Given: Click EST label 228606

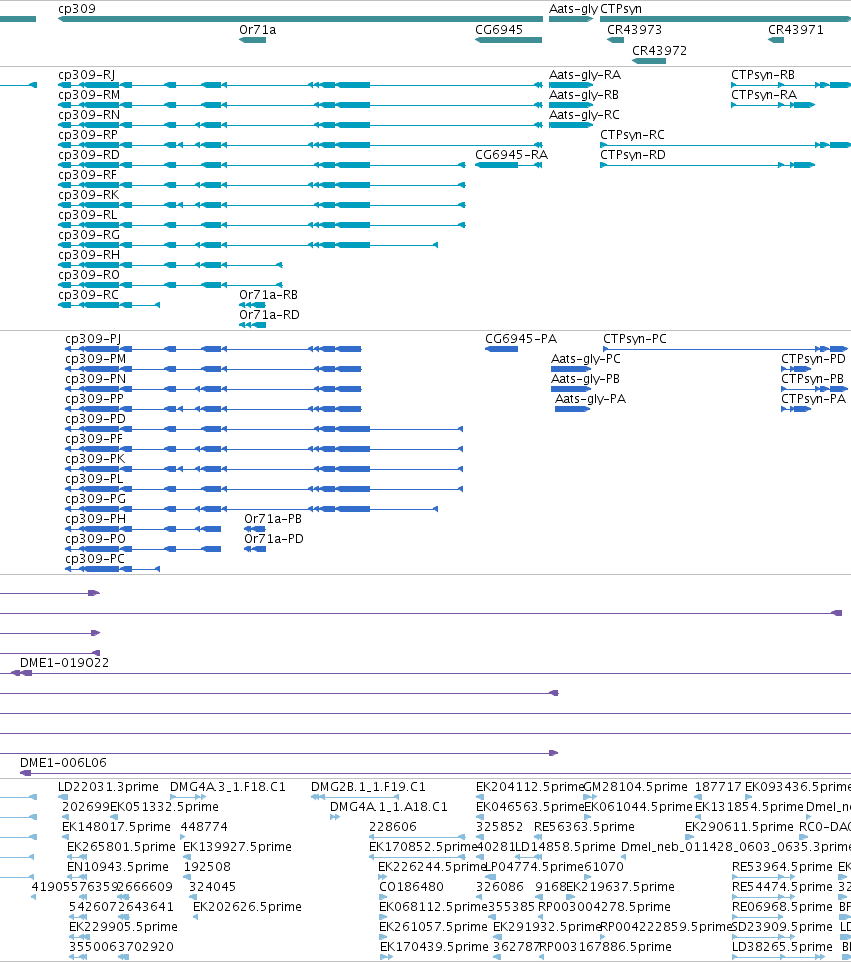Looking at the screenshot, I should (393, 827).
